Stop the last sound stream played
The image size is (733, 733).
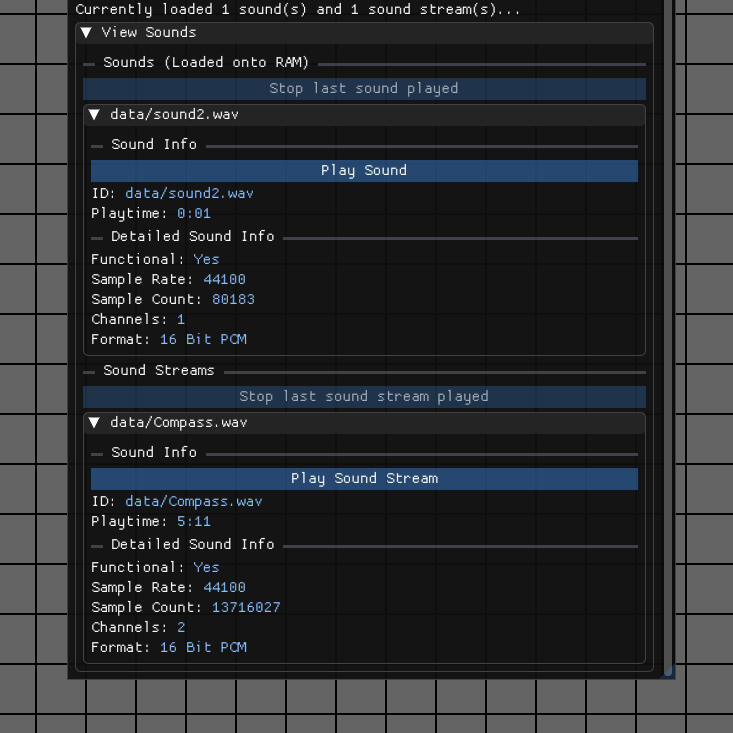364,397
